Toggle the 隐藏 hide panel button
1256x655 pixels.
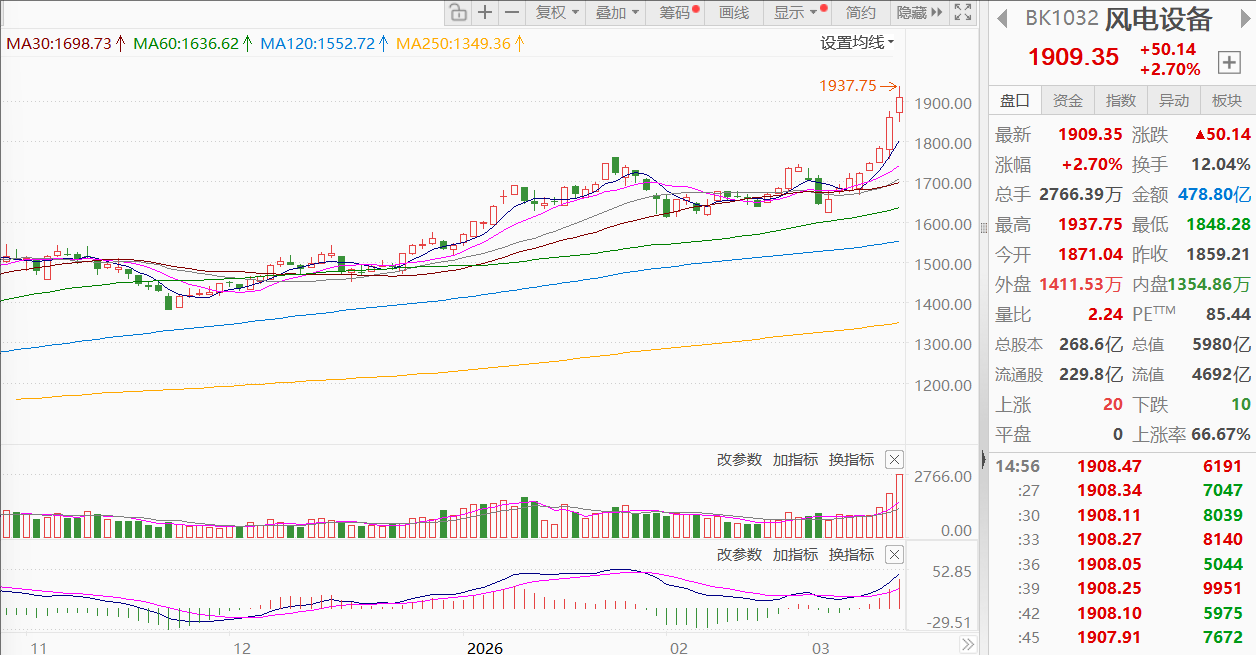click(x=918, y=13)
